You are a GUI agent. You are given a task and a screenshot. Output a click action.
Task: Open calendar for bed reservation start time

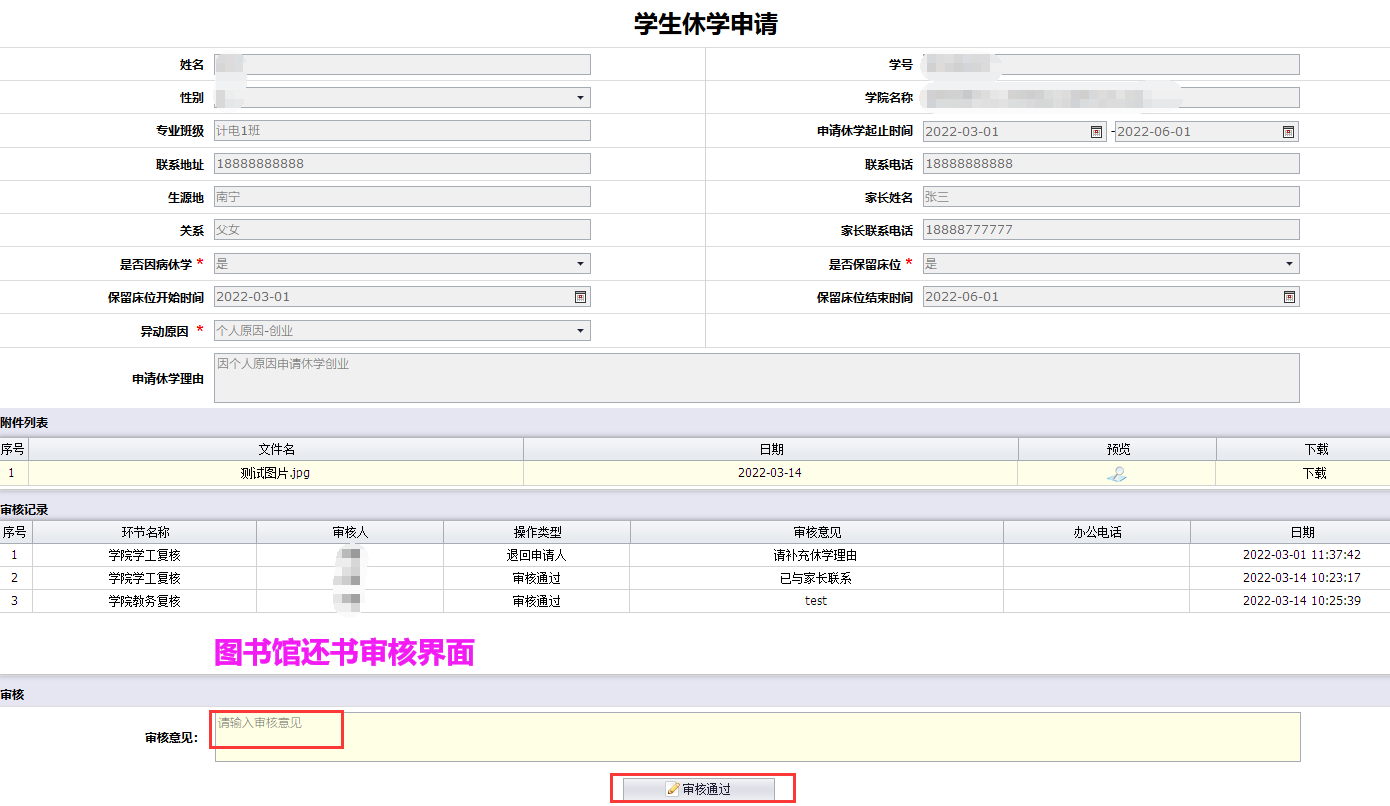(x=580, y=297)
